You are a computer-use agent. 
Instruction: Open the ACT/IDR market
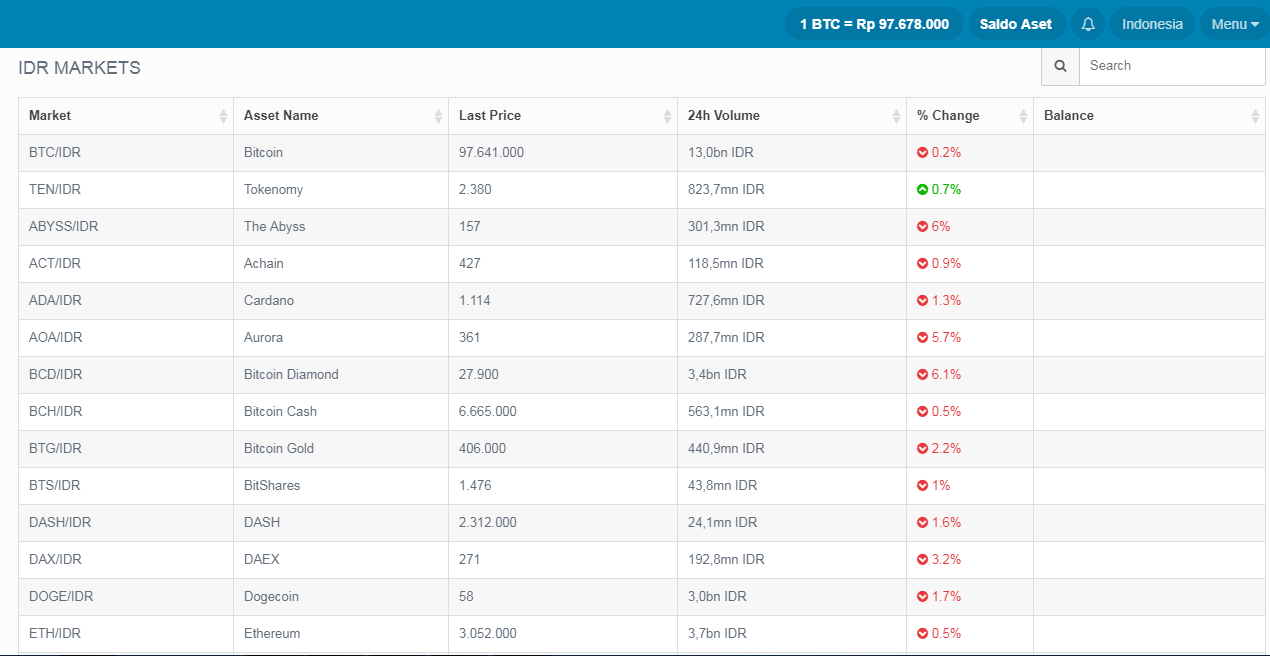[55, 264]
